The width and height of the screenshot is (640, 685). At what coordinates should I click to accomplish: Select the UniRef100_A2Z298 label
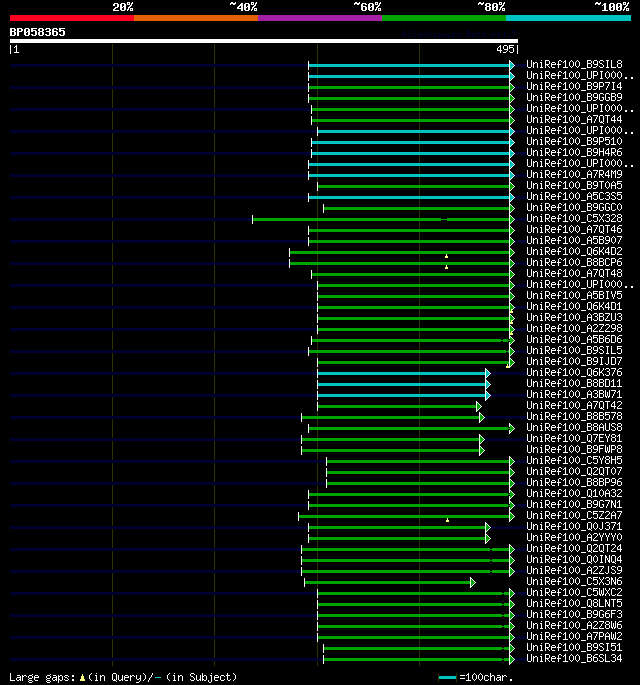pos(574,329)
